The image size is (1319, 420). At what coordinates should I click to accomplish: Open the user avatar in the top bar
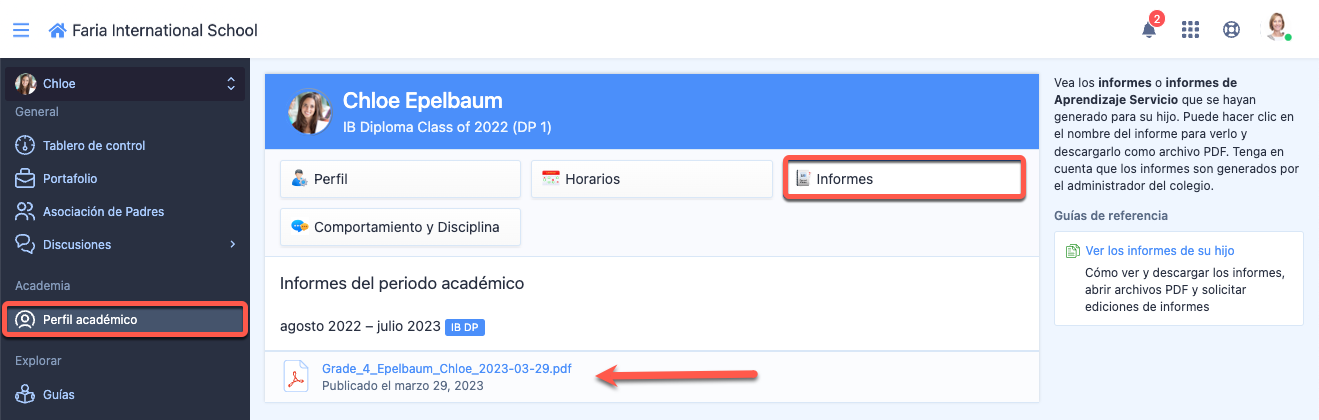pos(1277,27)
